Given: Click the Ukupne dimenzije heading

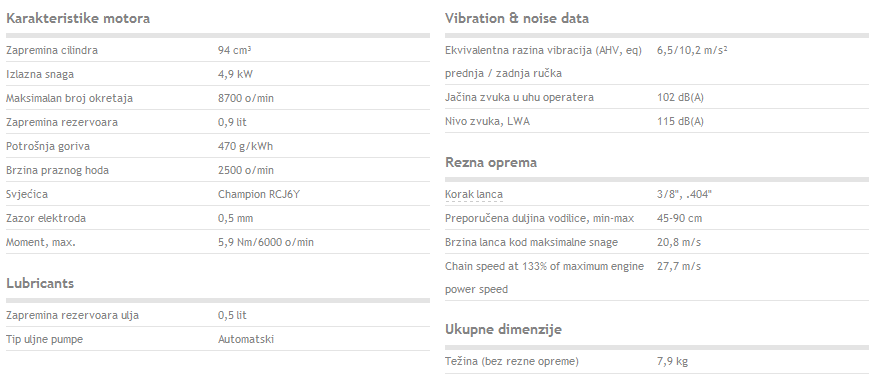Looking at the screenshot, I should 503,329.
